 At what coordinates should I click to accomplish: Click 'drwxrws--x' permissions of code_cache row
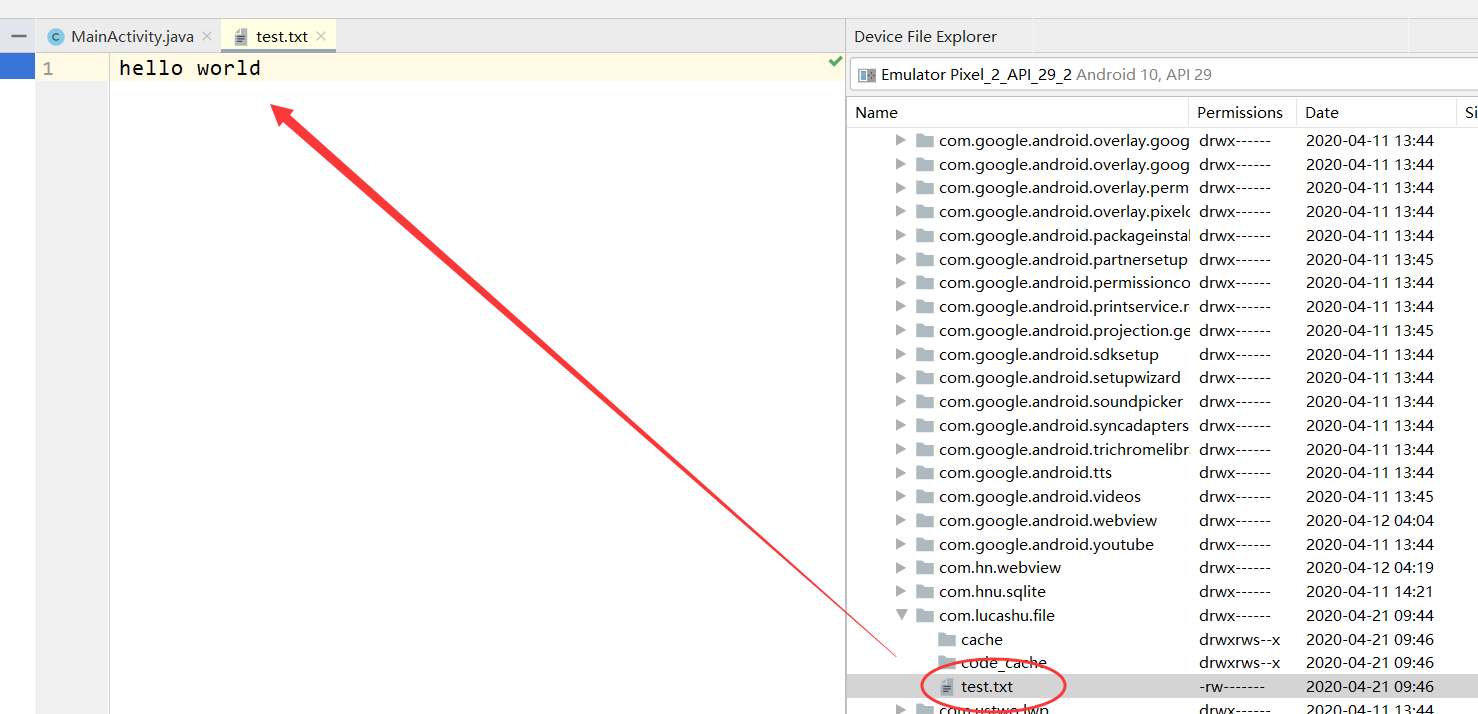(1239, 663)
